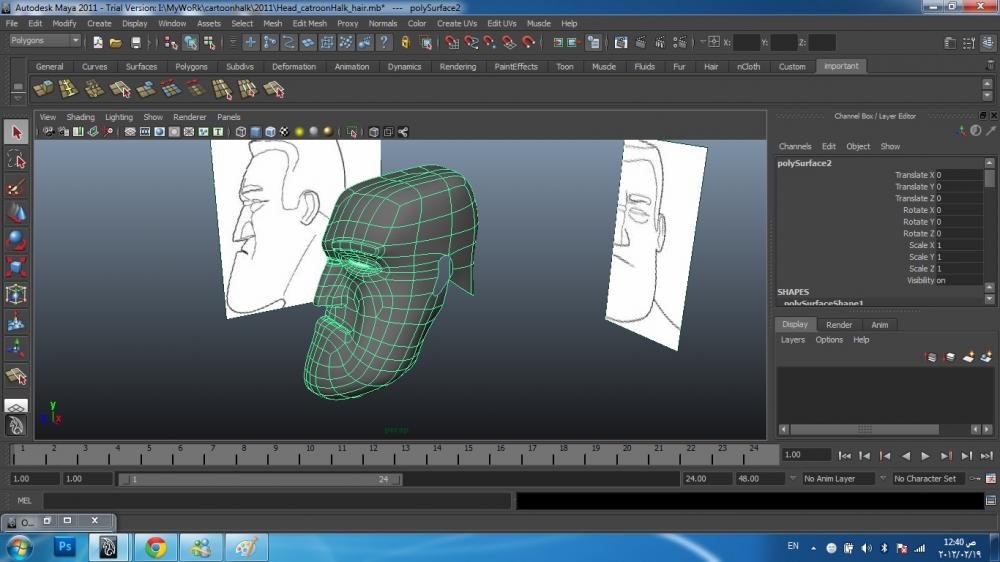Select the arrow Select tool in toolbox

16,132
